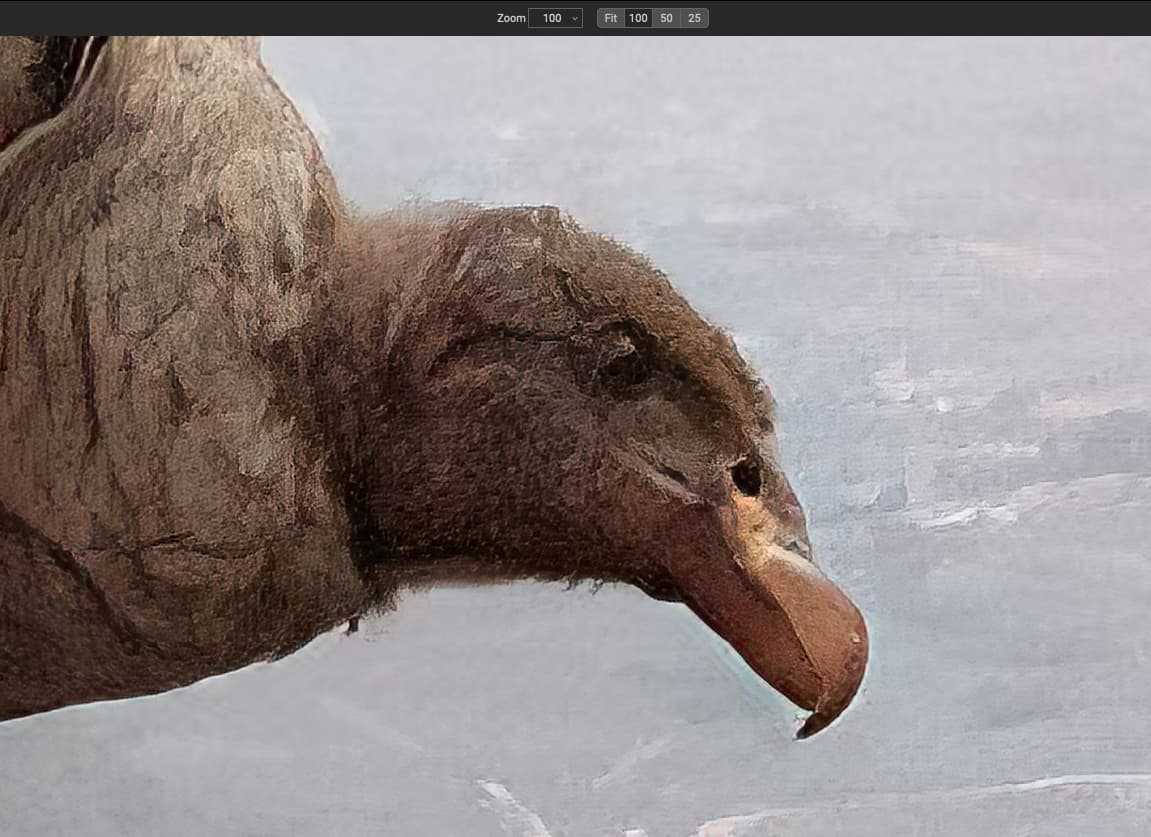Screen dimensions: 1151x837
Task: Select the Fit zoom preset
Action: 611,18
